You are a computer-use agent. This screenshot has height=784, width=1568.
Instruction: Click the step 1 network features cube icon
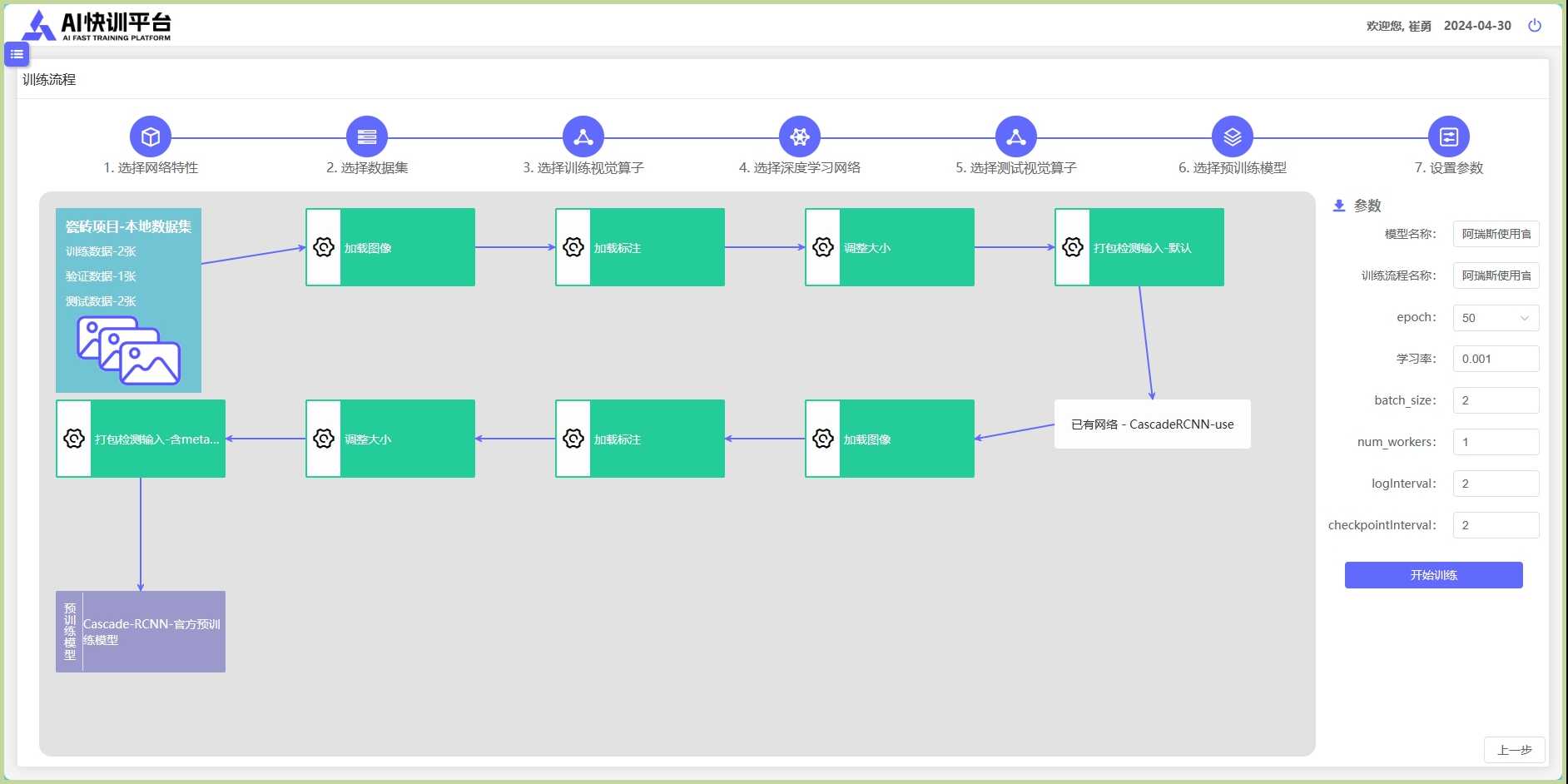point(151,136)
